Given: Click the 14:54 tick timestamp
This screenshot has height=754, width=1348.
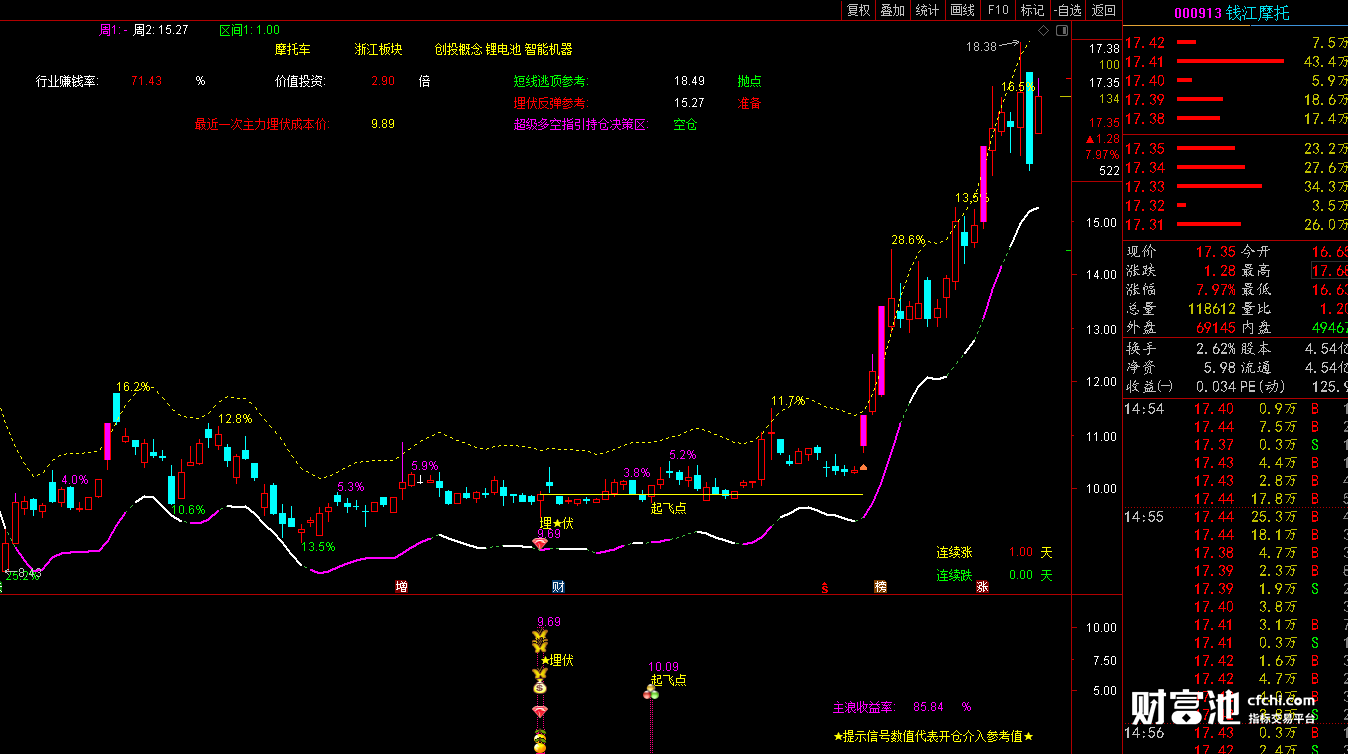Looking at the screenshot, I should point(1144,407).
